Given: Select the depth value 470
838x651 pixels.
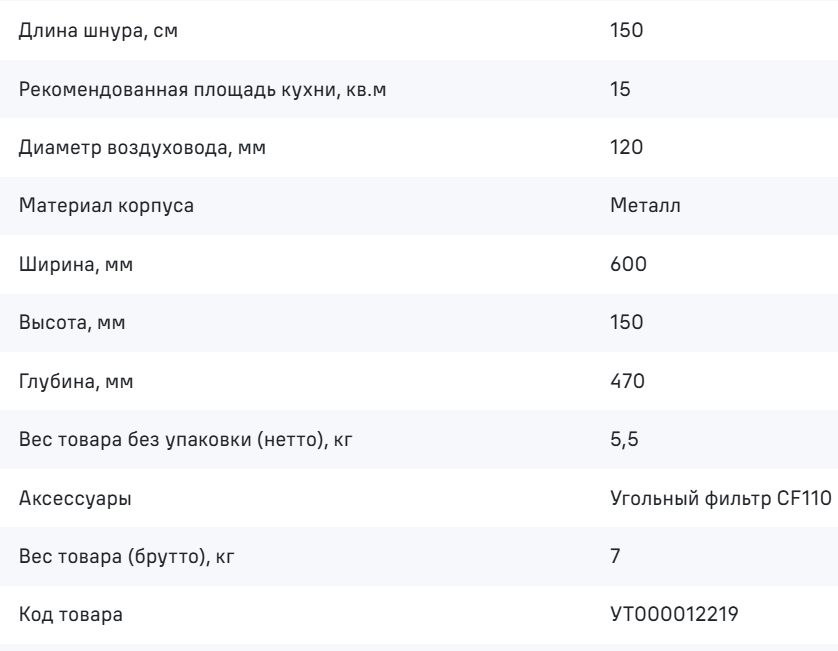Looking at the screenshot, I should (627, 381).
